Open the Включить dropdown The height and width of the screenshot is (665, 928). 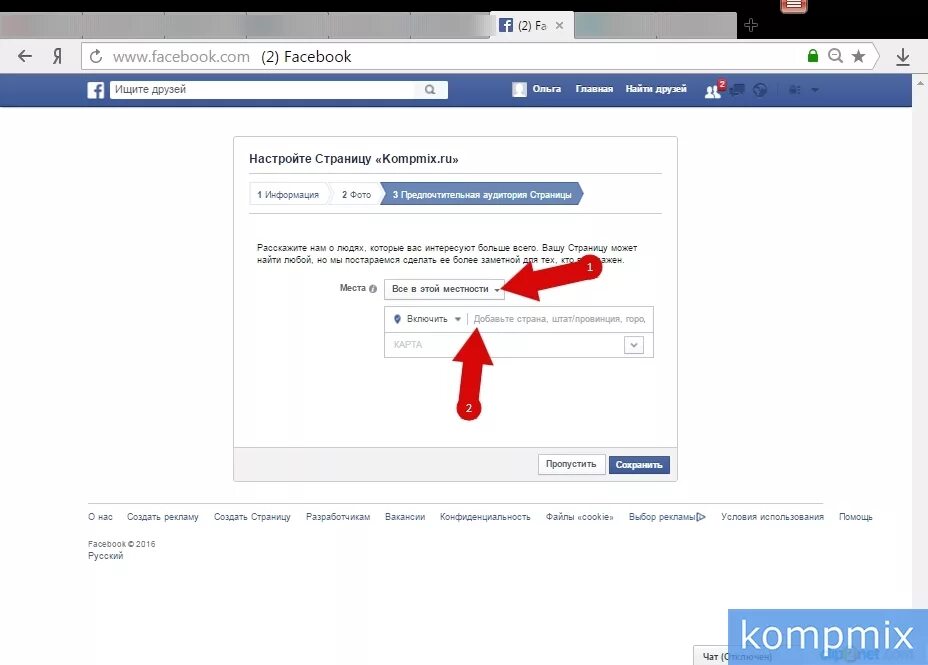[x=427, y=319]
